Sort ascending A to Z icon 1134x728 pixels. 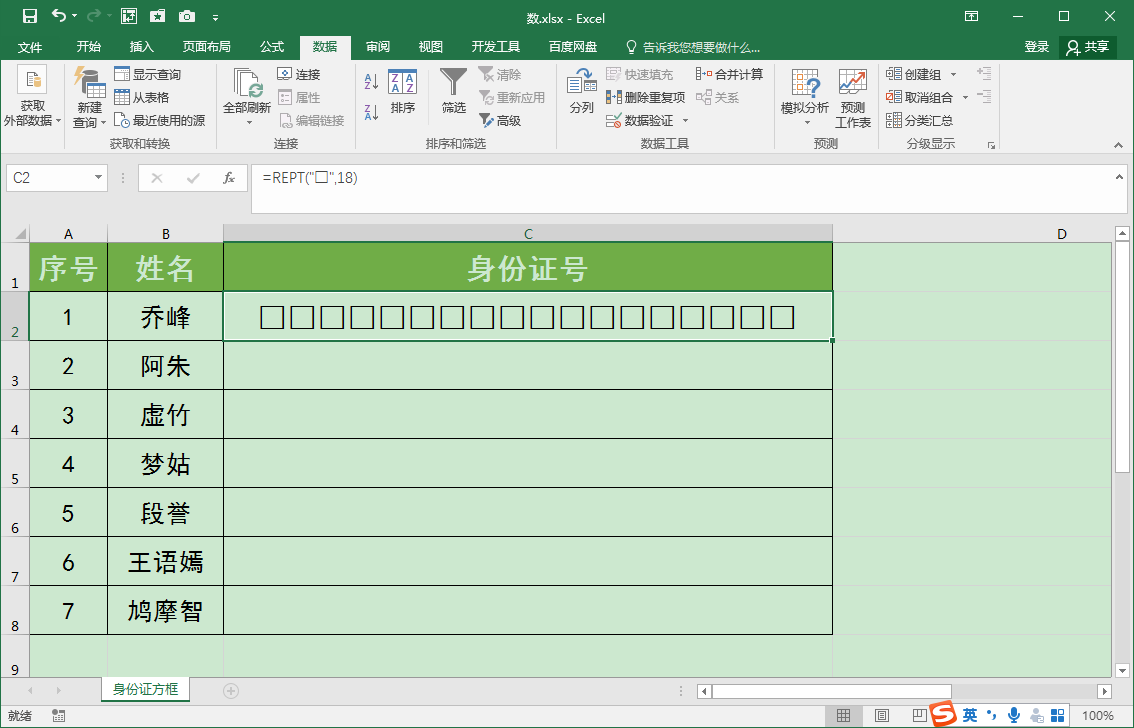(372, 81)
